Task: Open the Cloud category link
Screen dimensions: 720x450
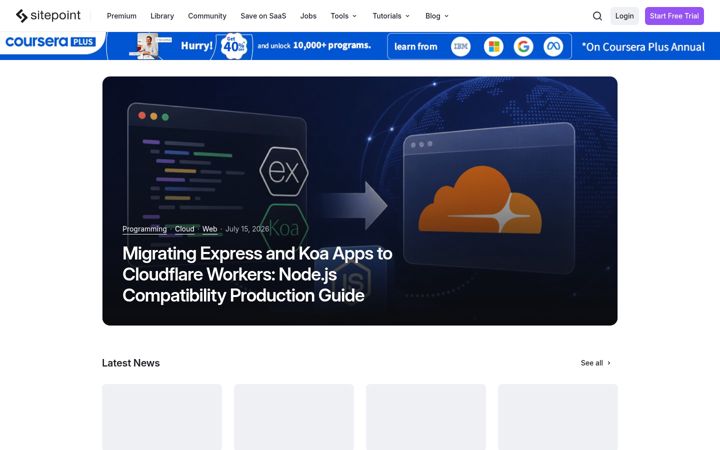Action: [184, 229]
